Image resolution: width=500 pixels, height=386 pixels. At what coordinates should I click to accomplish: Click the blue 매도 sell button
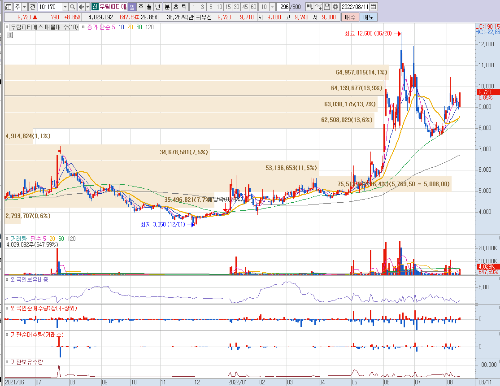[x=368, y=17]
